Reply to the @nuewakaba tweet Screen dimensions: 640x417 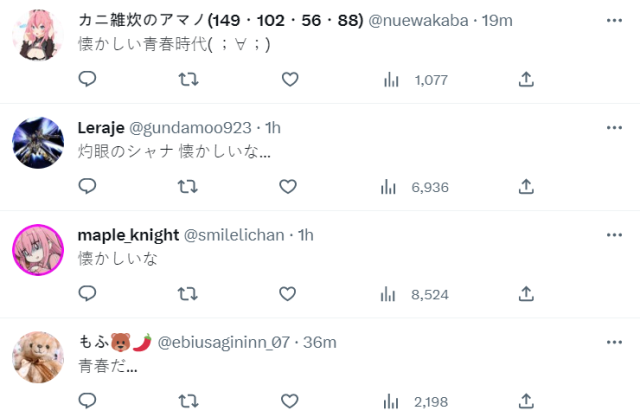click(87, 79)
